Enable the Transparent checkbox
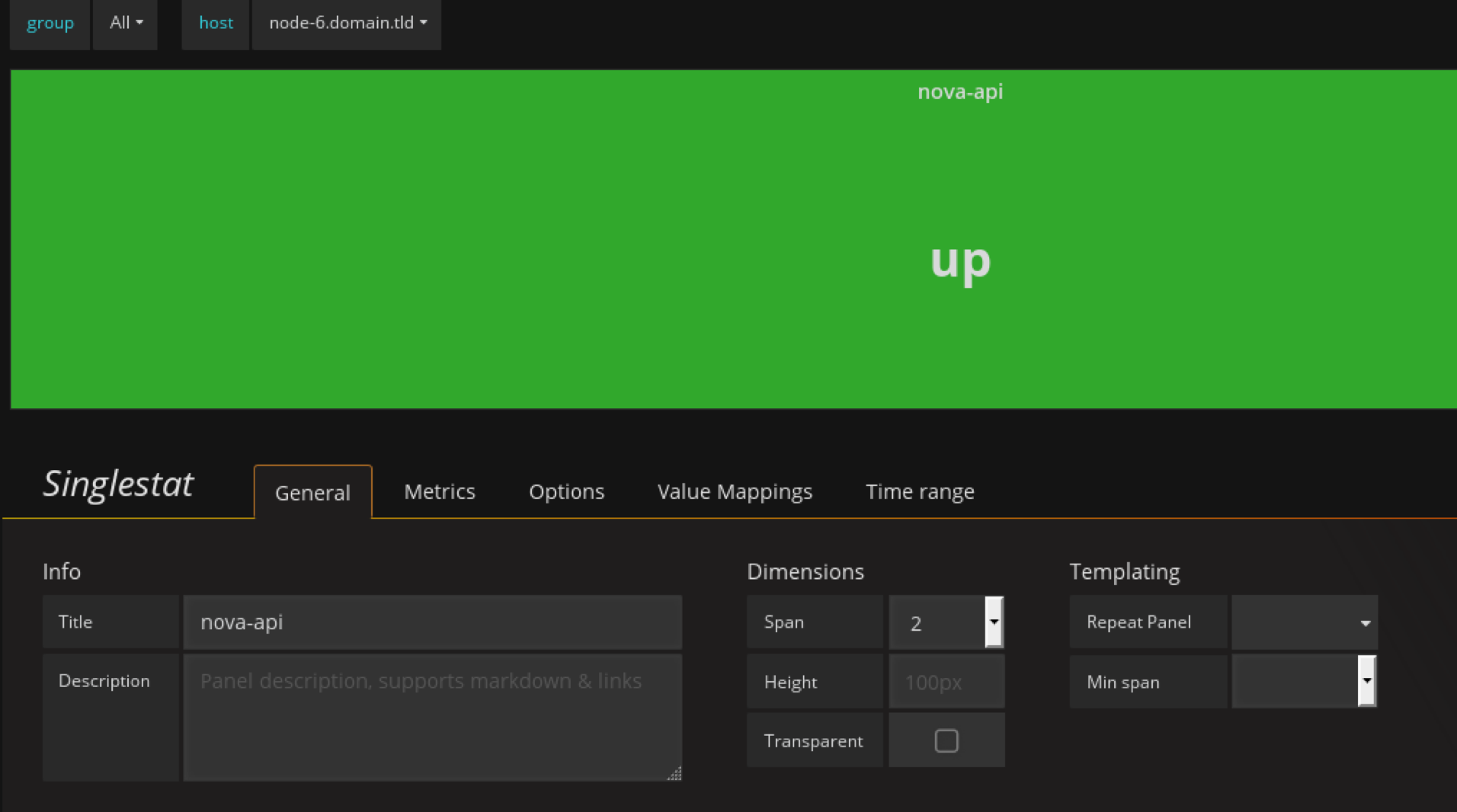Image resolution: width=1457 pixels, height=812 pixels. pos(946,740)
